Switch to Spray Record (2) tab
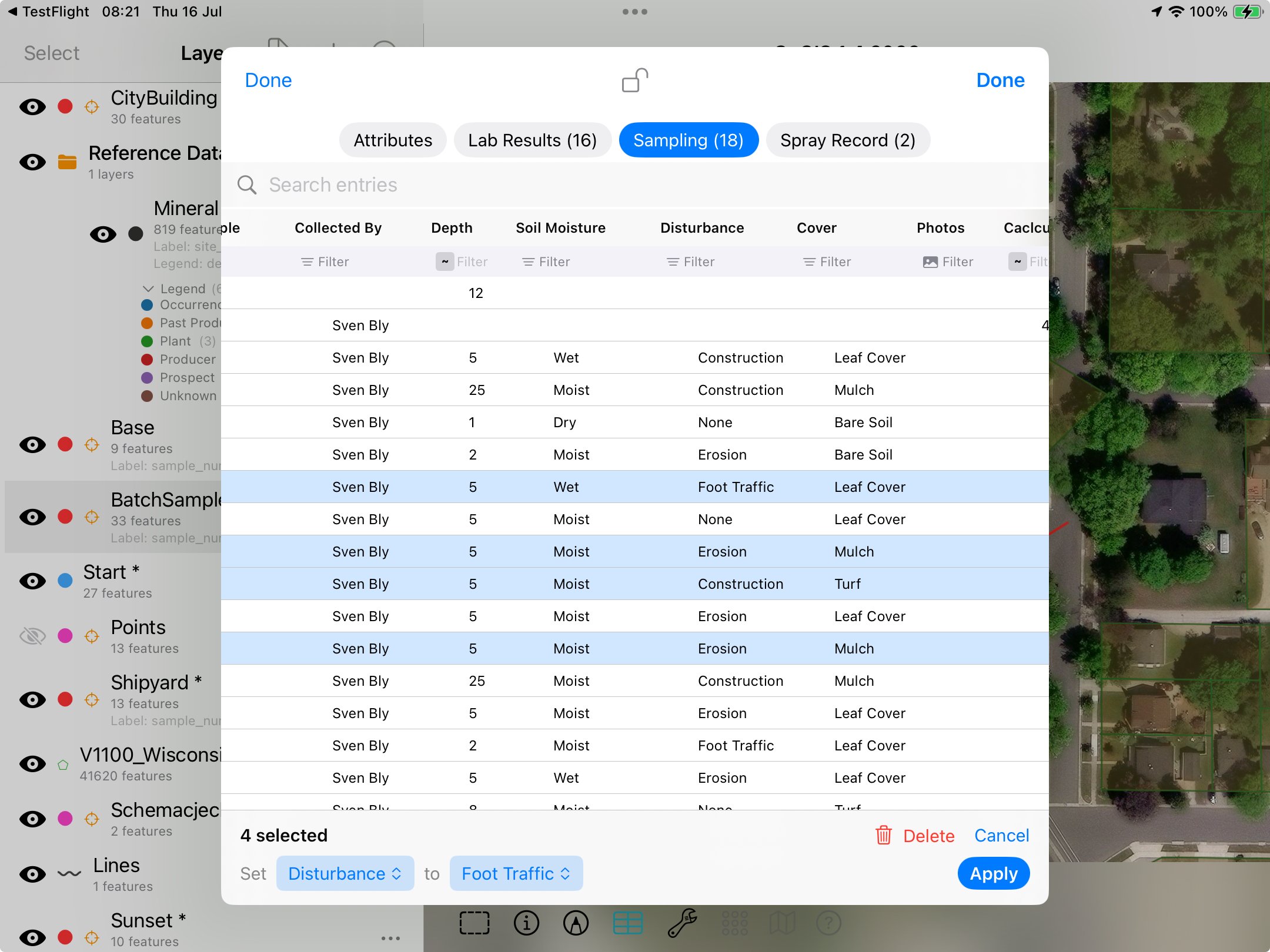 [x=848, y=140]
